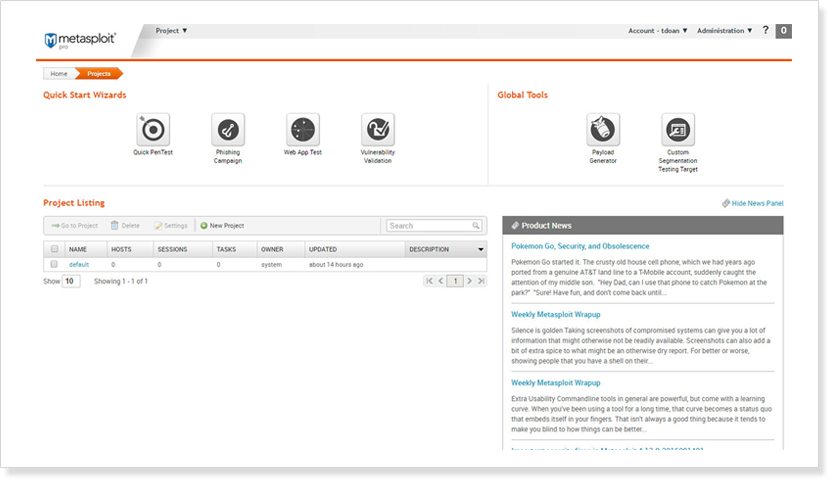Click the 'Showing 1 - 1 of 1' text
The height and width of the screenshot is (479, 828).
click(x=121, y=281)
